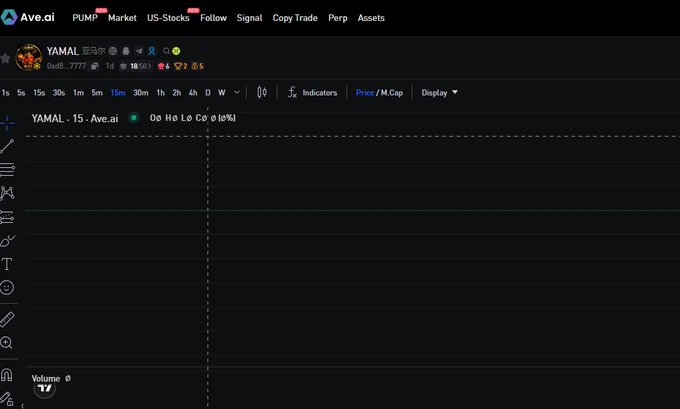Select the projection forecasting tool
The width and height of the screenshot is (680, 409).
click(x=7, y=216)
